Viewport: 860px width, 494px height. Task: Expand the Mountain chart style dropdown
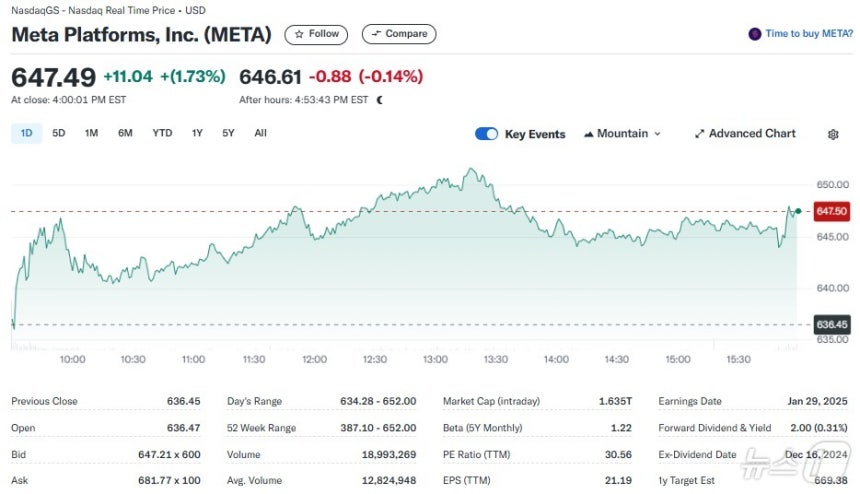657,134
